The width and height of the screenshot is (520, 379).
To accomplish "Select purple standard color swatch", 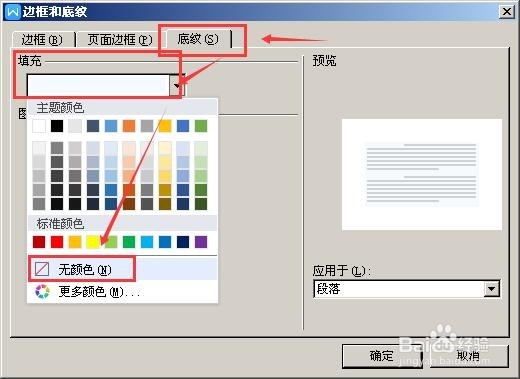I will click(x=201, y=242).
